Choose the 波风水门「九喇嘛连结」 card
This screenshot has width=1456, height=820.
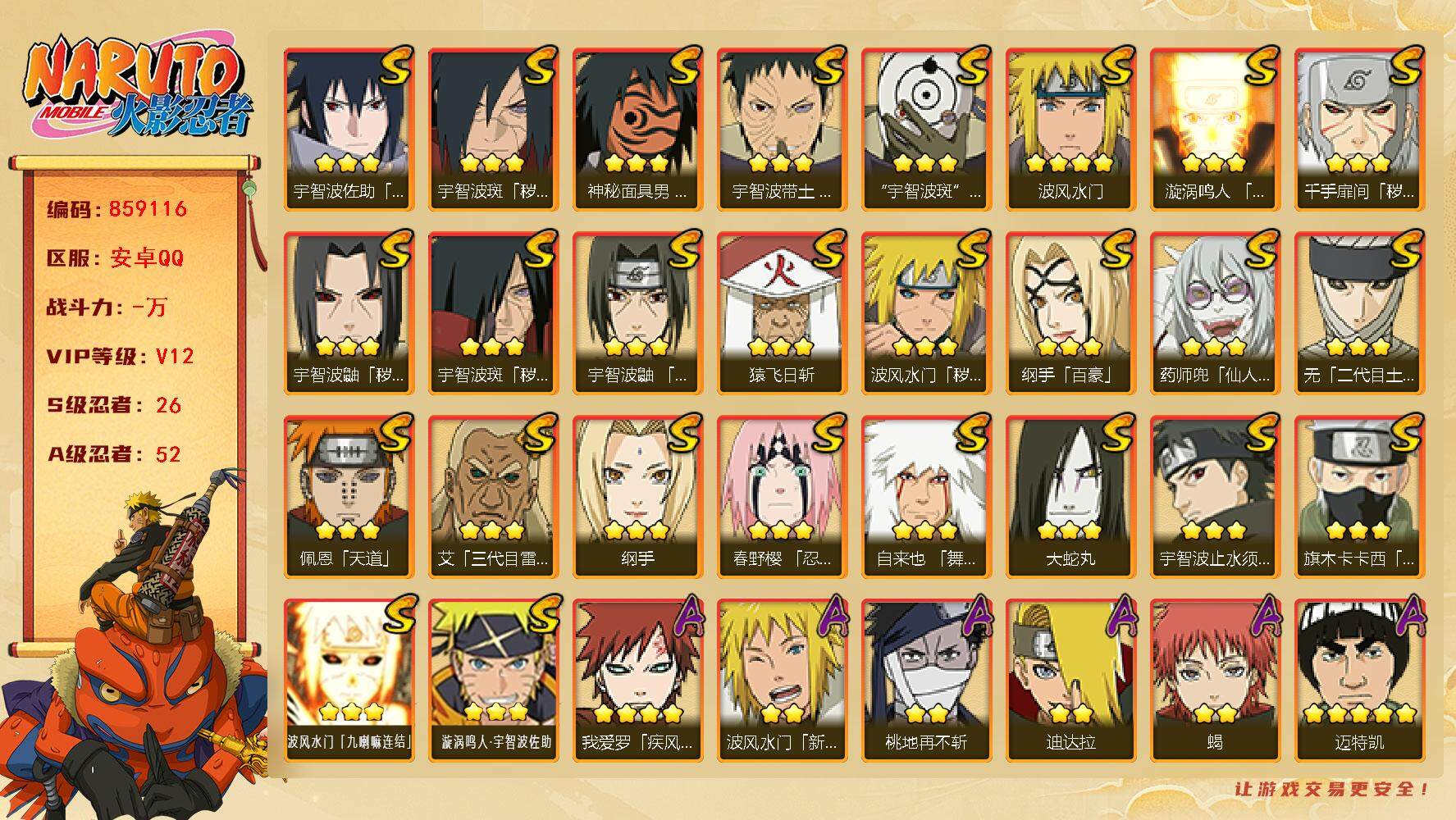point(349,680)
